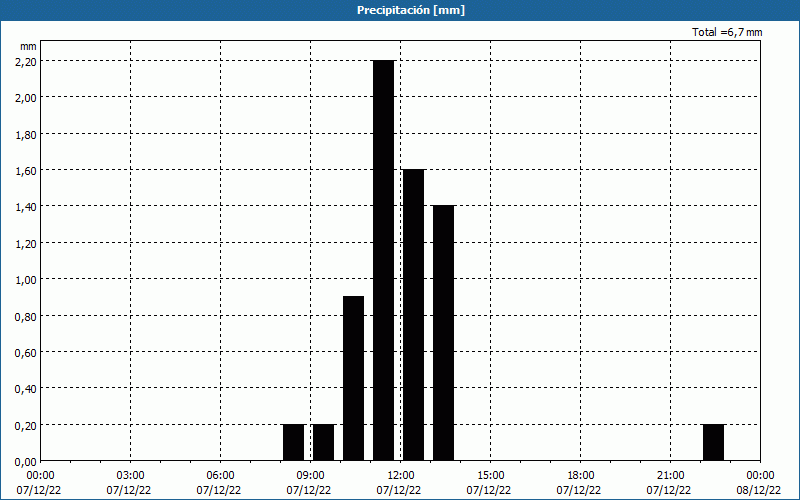Click the 08/12/22 date label
The height and width of the screenshot is (500, 800).
[759, 490]
